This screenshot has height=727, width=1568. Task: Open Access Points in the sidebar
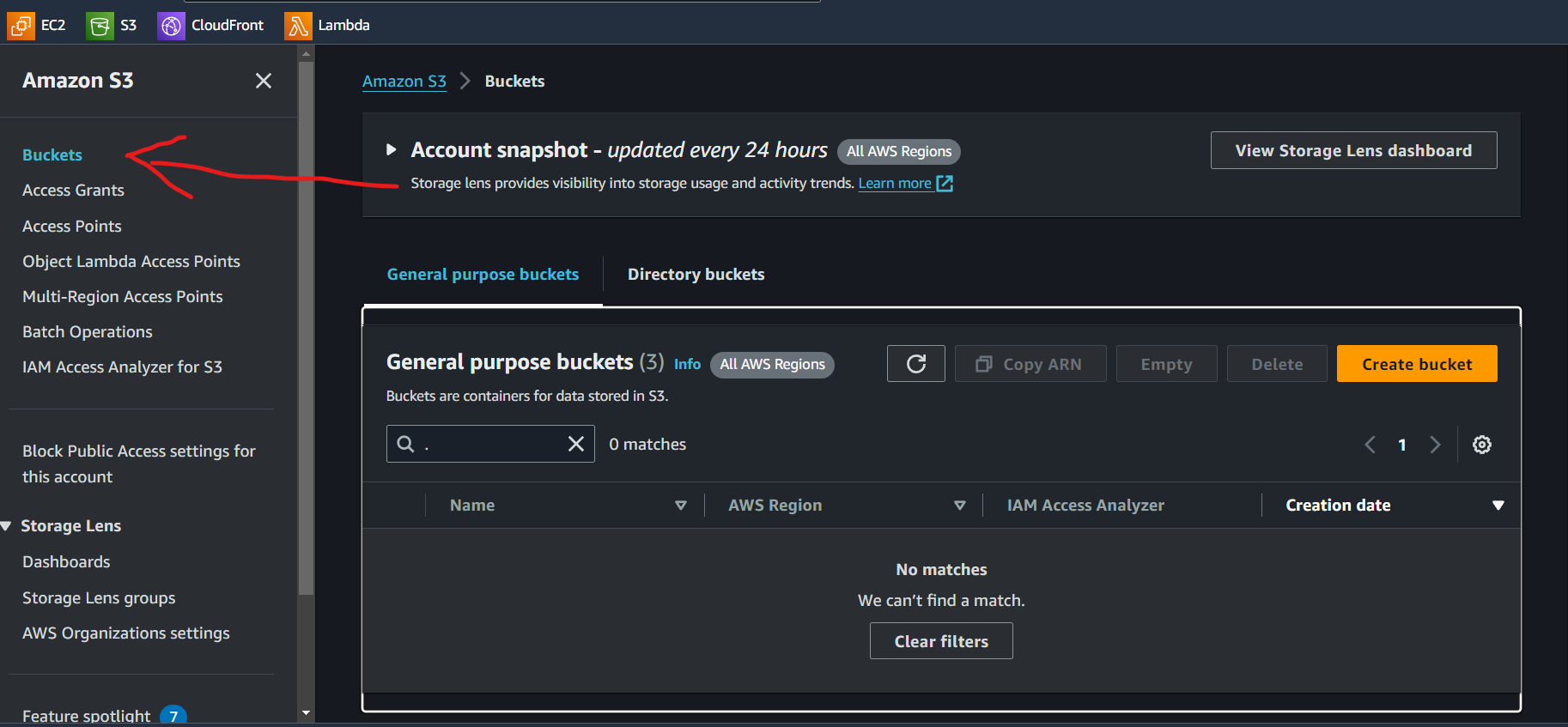pyautogui.click(x=72, y=227)
